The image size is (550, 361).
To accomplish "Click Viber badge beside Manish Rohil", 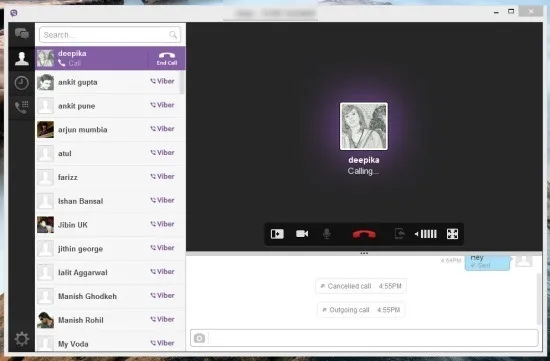I will pyautogui.click(x=162, y=319).
